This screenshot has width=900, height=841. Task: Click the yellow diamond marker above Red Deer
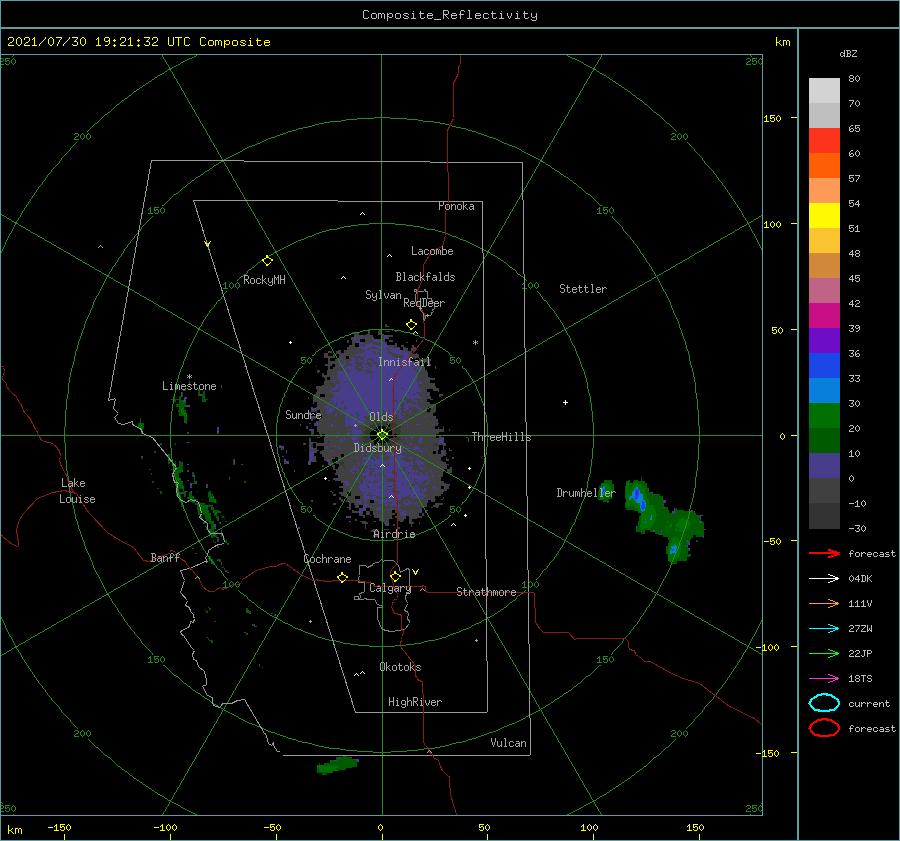click(411, 325)
